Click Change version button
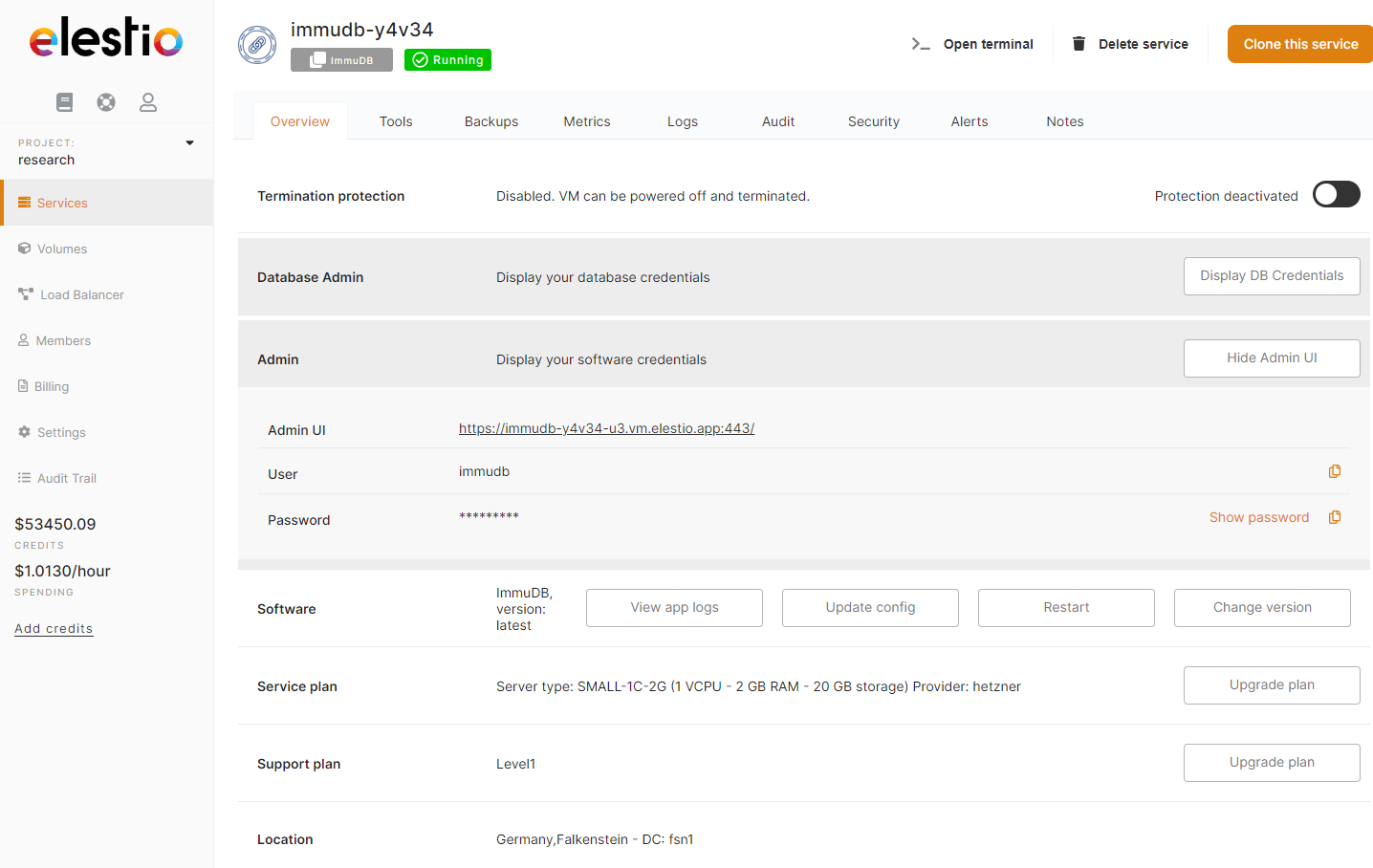Screen dimensions: 1373x868 pos(1262,608)
